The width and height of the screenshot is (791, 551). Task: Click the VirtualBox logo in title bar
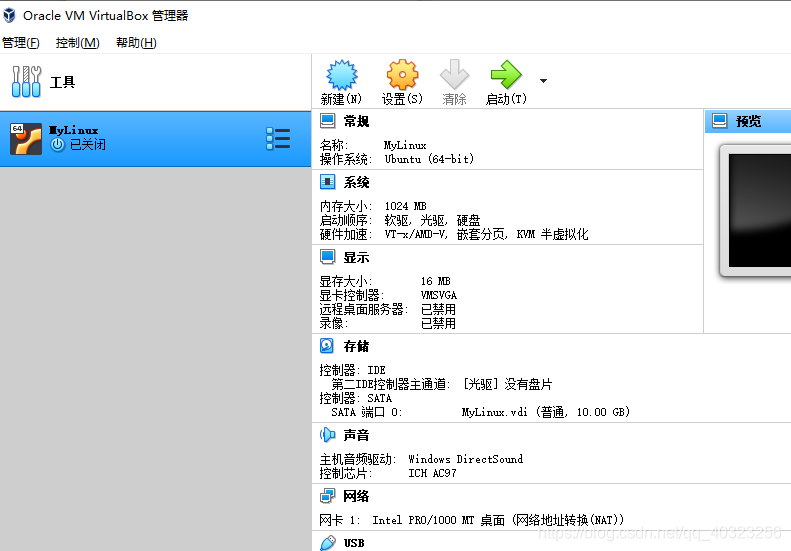9,16
